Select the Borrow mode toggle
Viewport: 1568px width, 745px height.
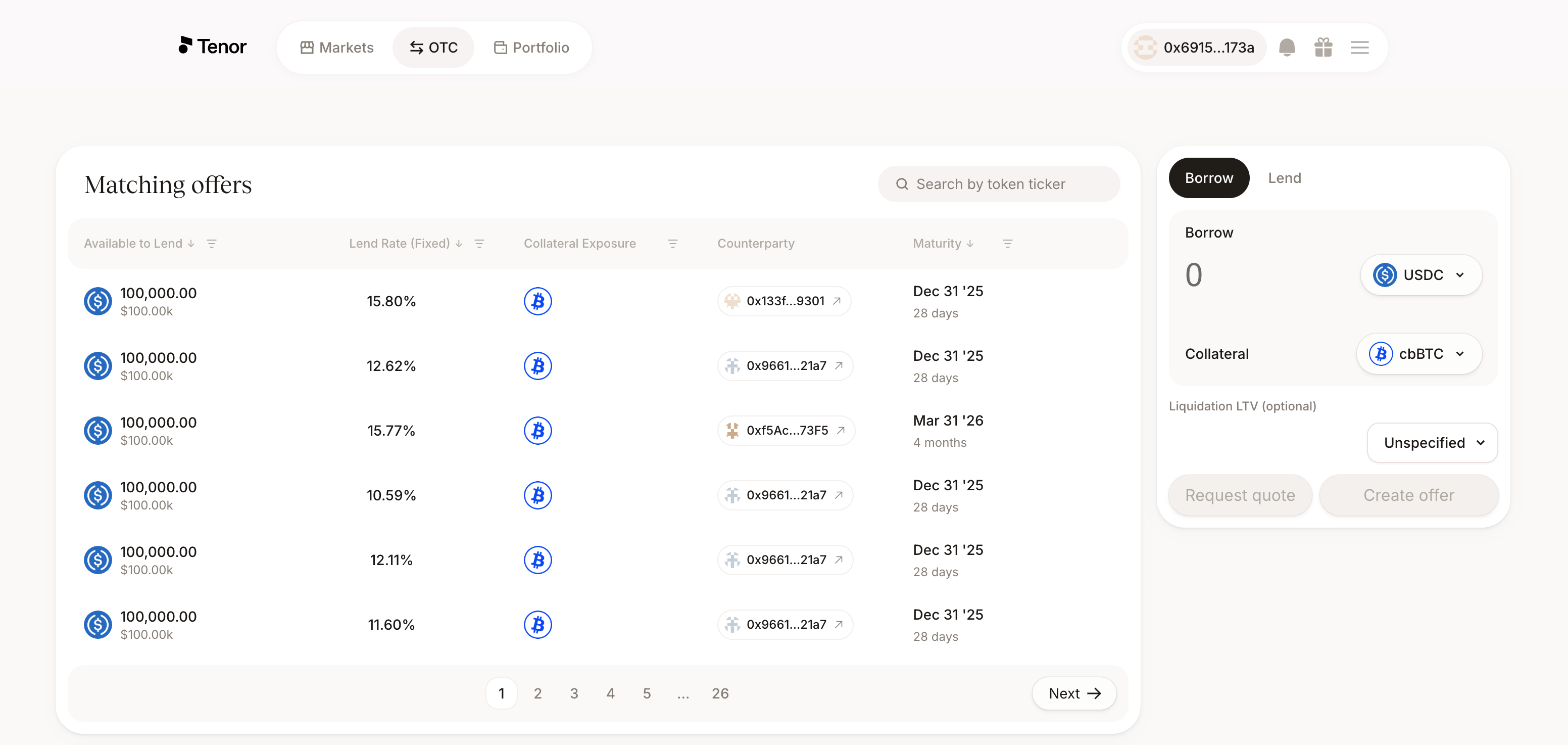[x=1208, y=178]
